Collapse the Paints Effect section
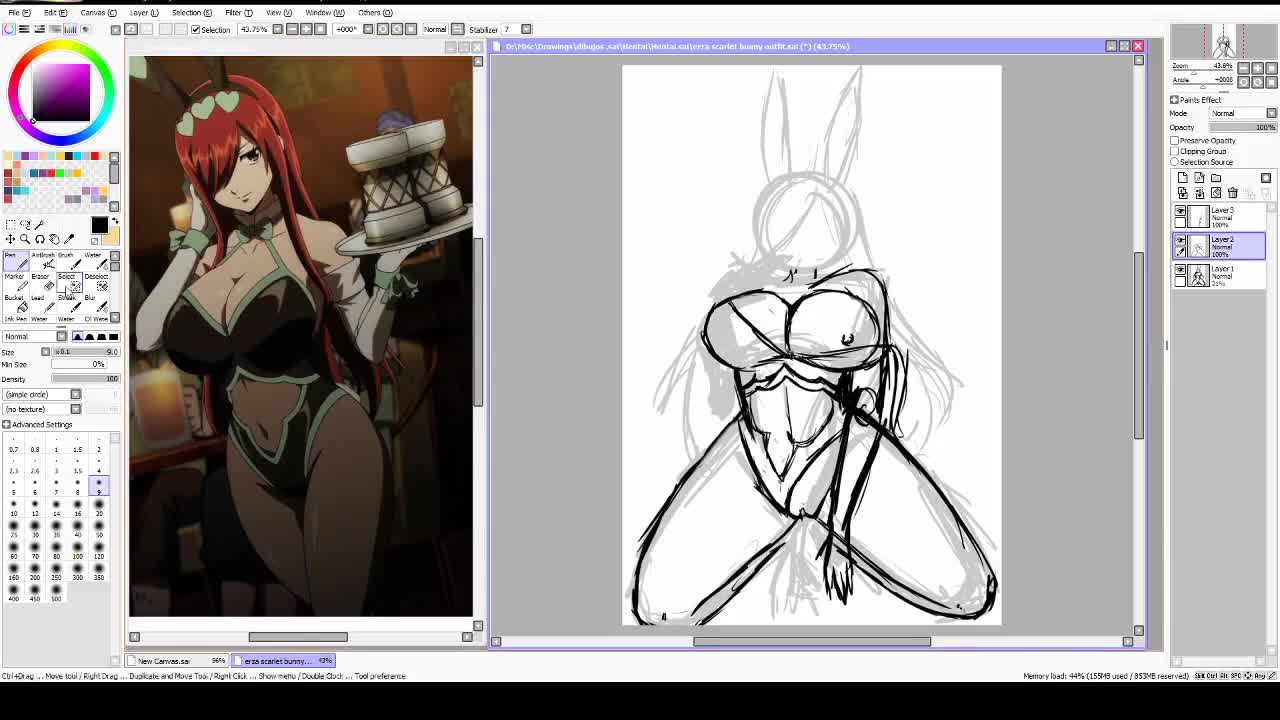The image size is (1280, 720). click(x=1175, y=100)
